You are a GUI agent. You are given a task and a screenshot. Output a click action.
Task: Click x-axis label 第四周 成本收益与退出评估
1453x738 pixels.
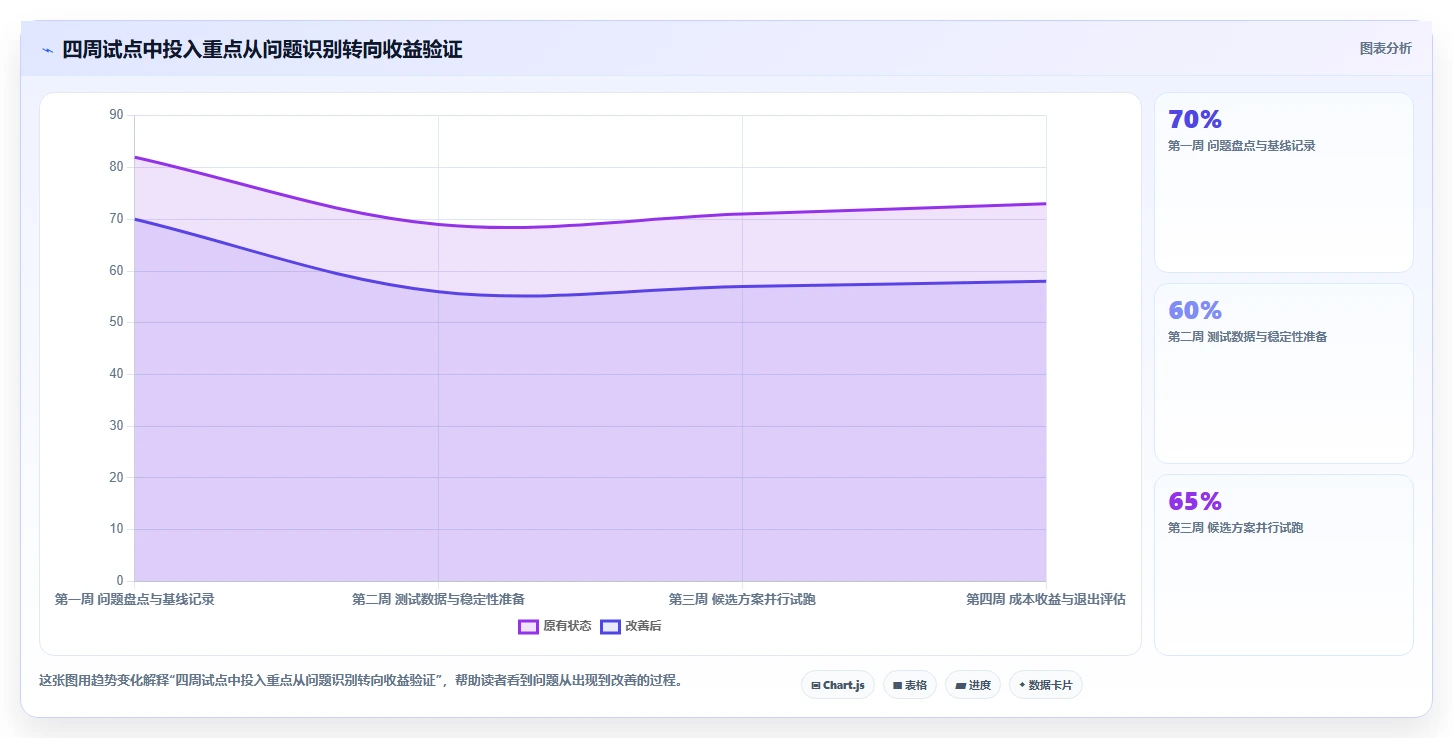(x=1046, y=599)
